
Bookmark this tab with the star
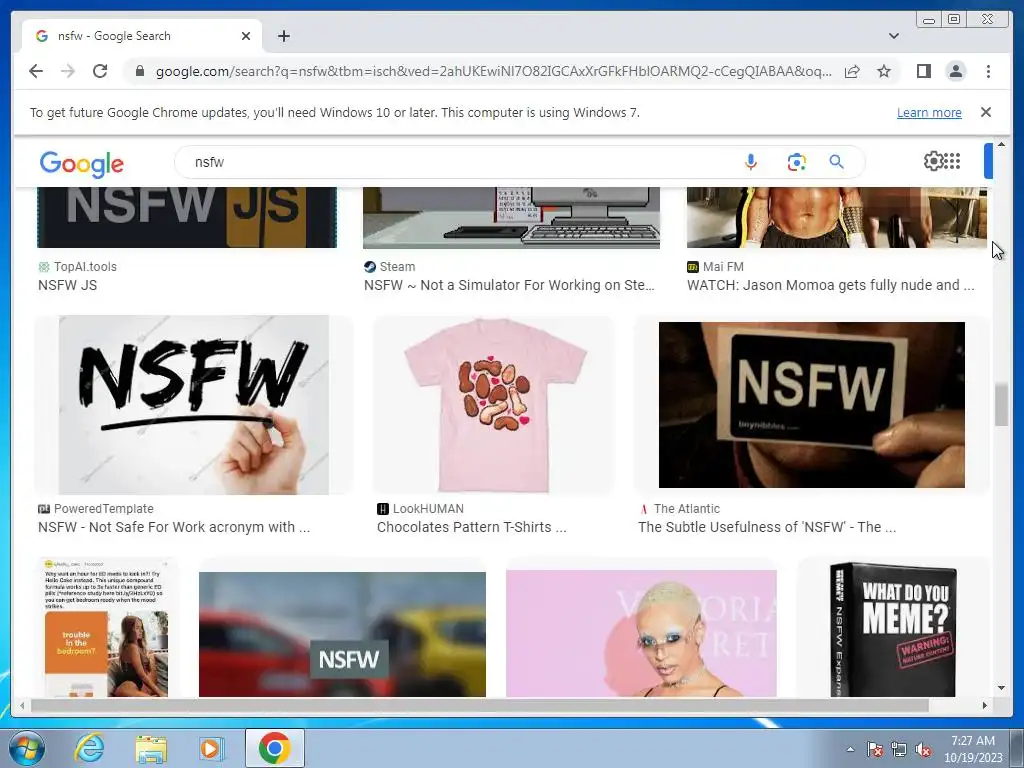(x=884, y=71)
